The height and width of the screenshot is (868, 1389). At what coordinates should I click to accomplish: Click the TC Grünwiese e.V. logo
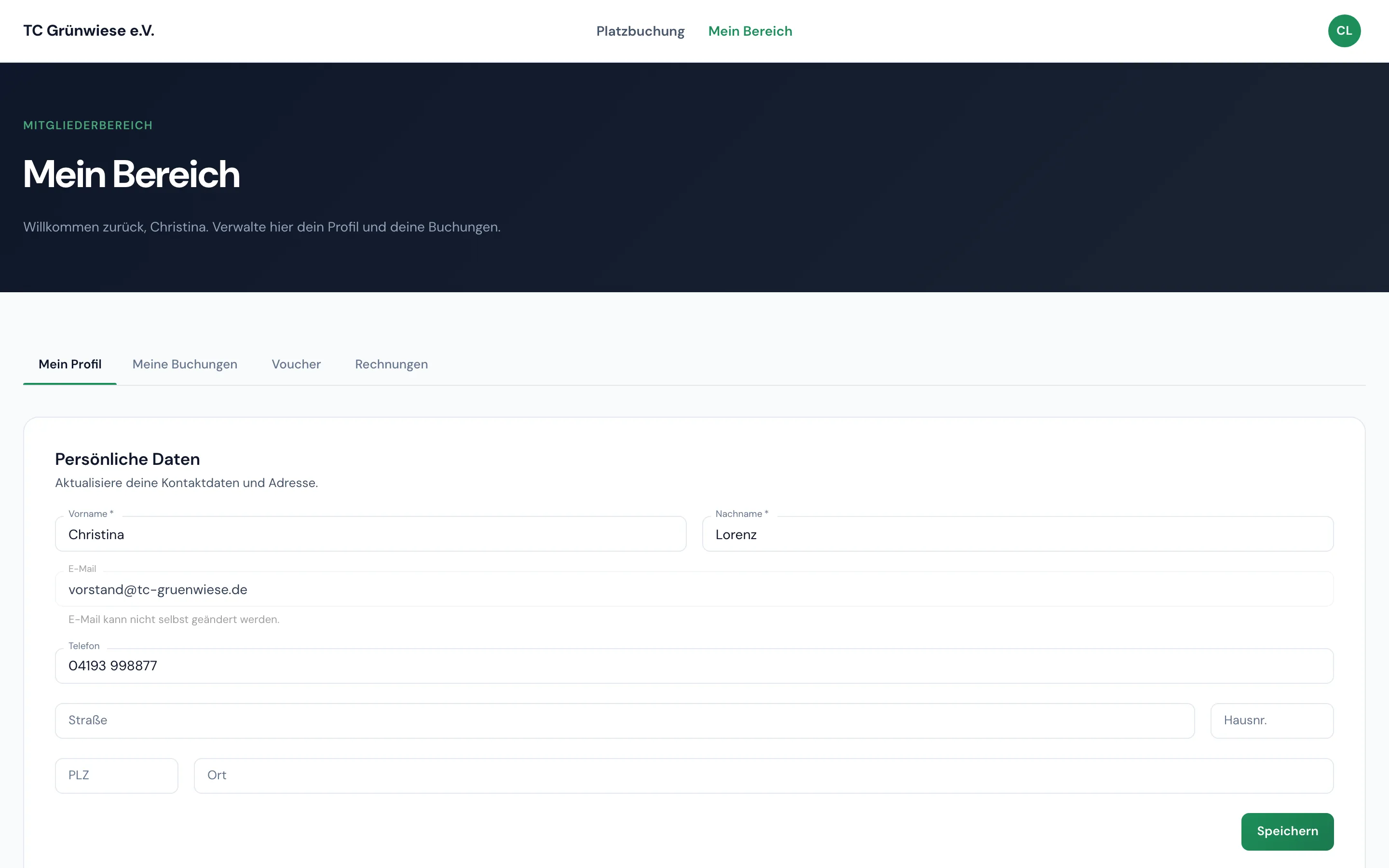pyautogui.click(x=89, y=30)
